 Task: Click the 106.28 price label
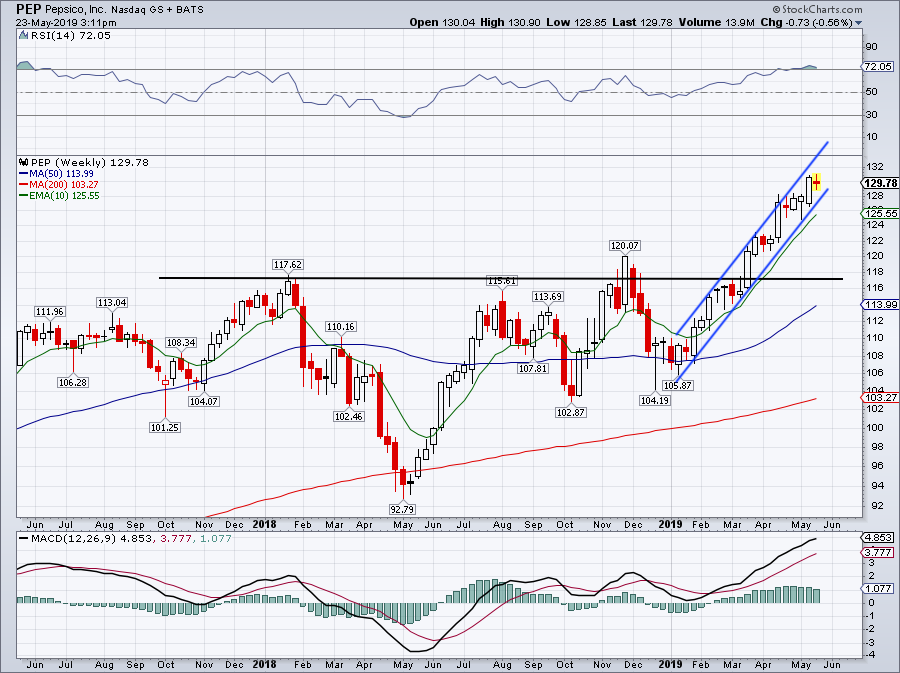(73, 382)
